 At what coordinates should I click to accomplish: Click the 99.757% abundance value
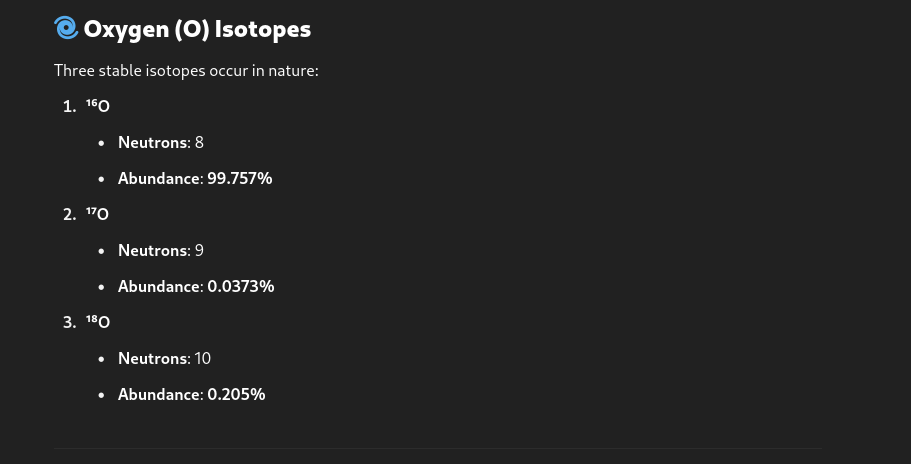point(240,179)
